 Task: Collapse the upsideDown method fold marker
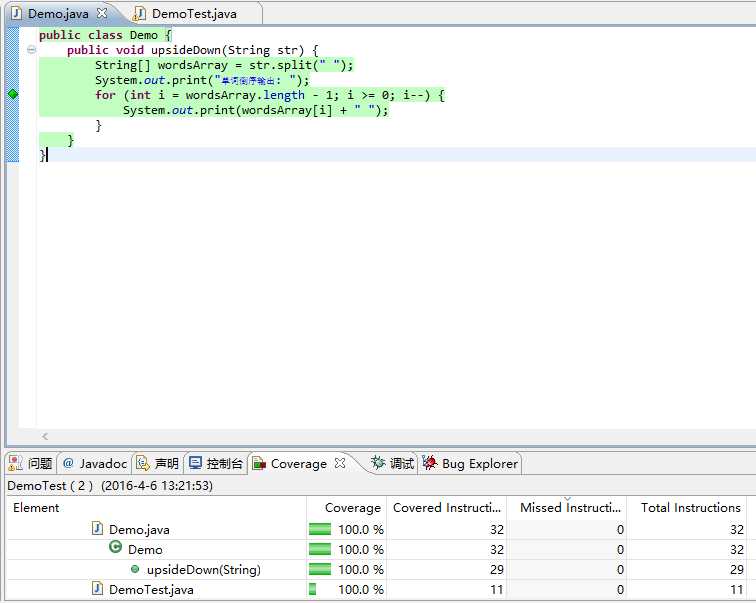click(x=31, y=49)
